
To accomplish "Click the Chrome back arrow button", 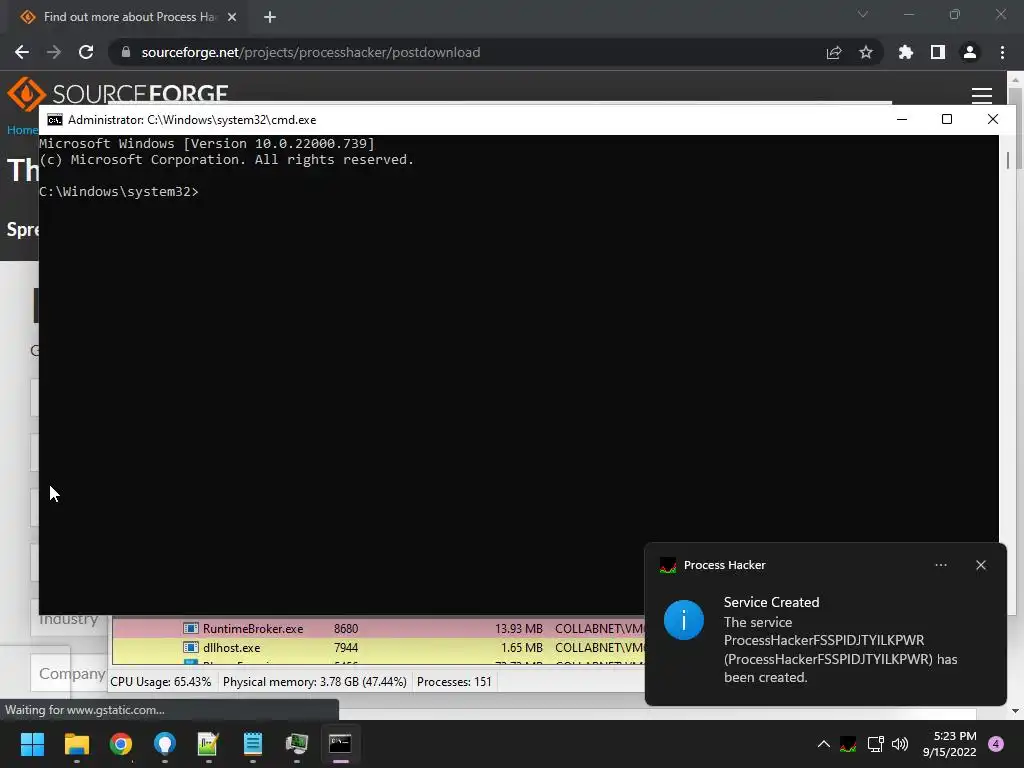I will pos(22,52).
